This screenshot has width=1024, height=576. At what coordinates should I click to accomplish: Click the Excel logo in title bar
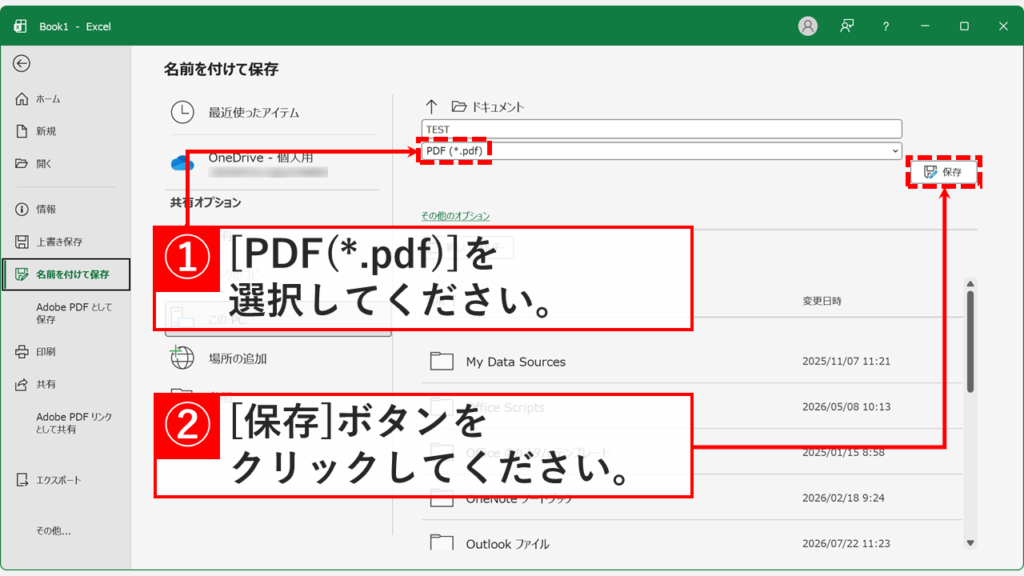(20, 26)
